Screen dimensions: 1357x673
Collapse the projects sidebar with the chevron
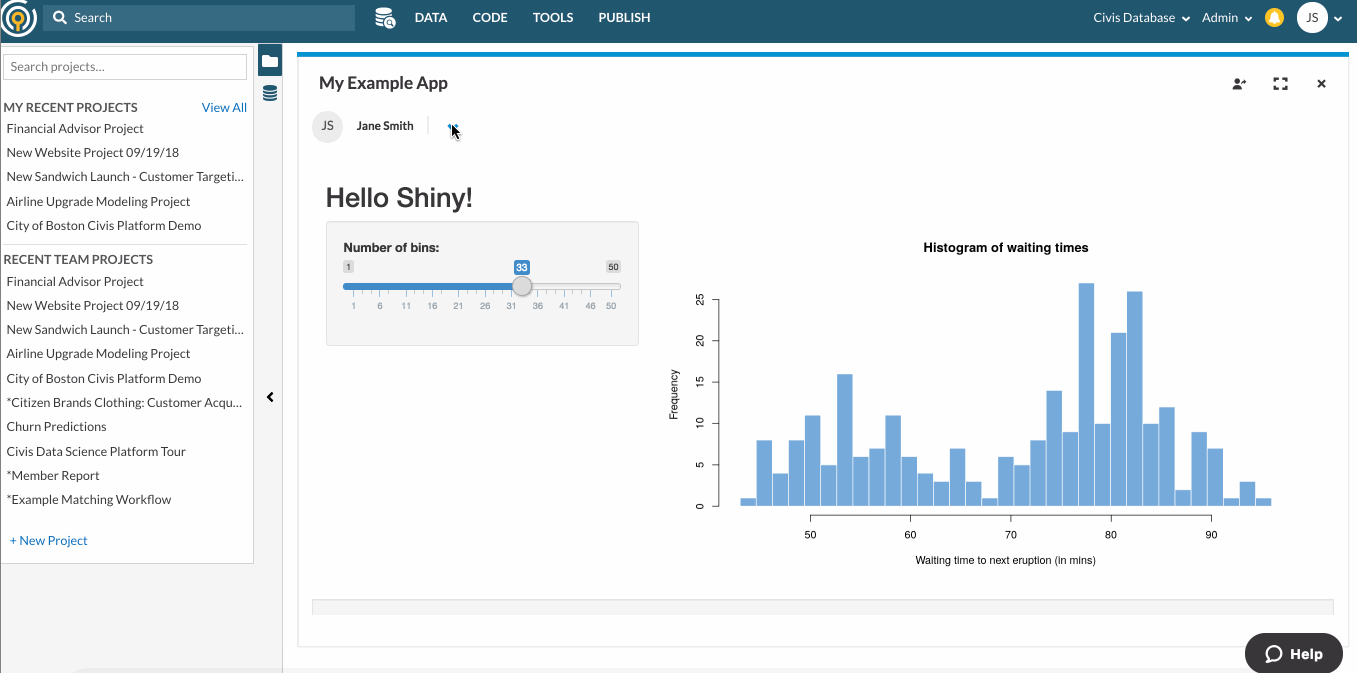[x=269, y=397]
